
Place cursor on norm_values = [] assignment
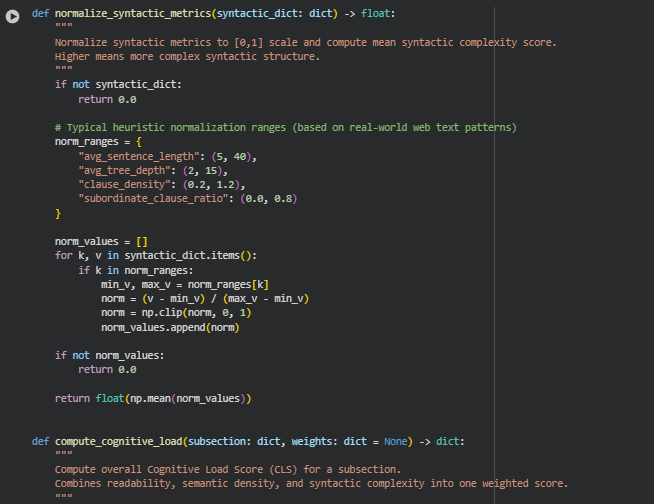click(100, 242)
